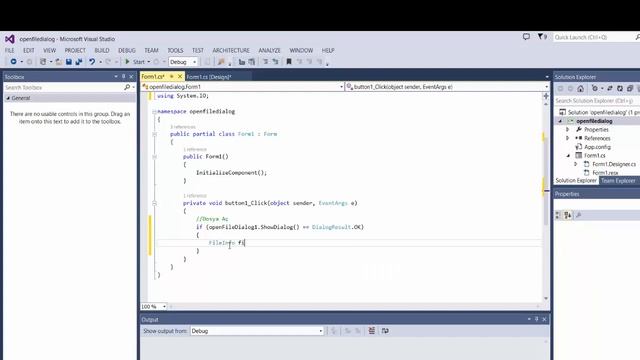Image resolution: width=640 pixels, height=360 pixels.
Task: Collapse the General group in Toolbox
Action: (8, 98)
